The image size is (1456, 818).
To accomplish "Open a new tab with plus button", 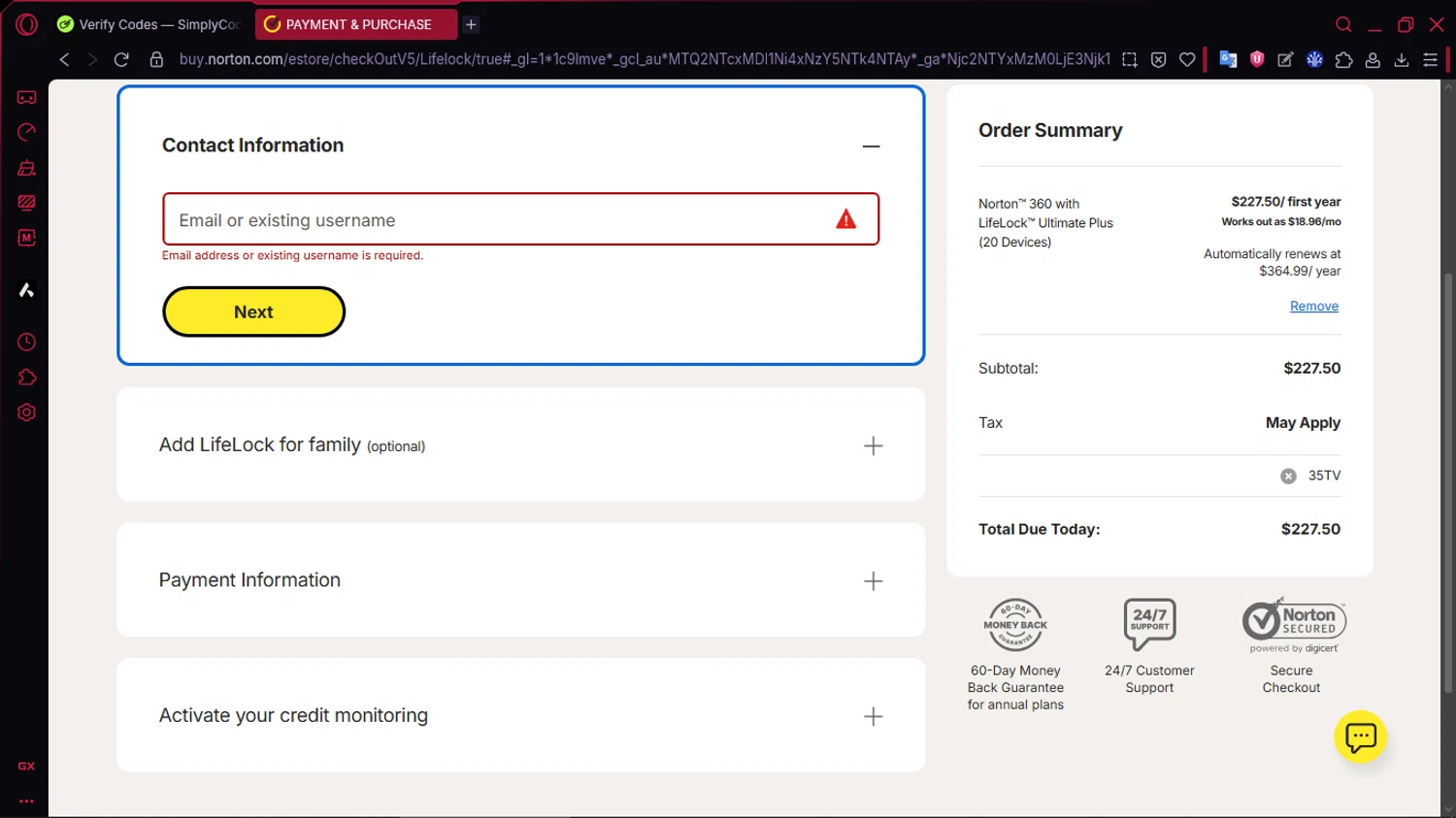I will click(x=471, y=24).
